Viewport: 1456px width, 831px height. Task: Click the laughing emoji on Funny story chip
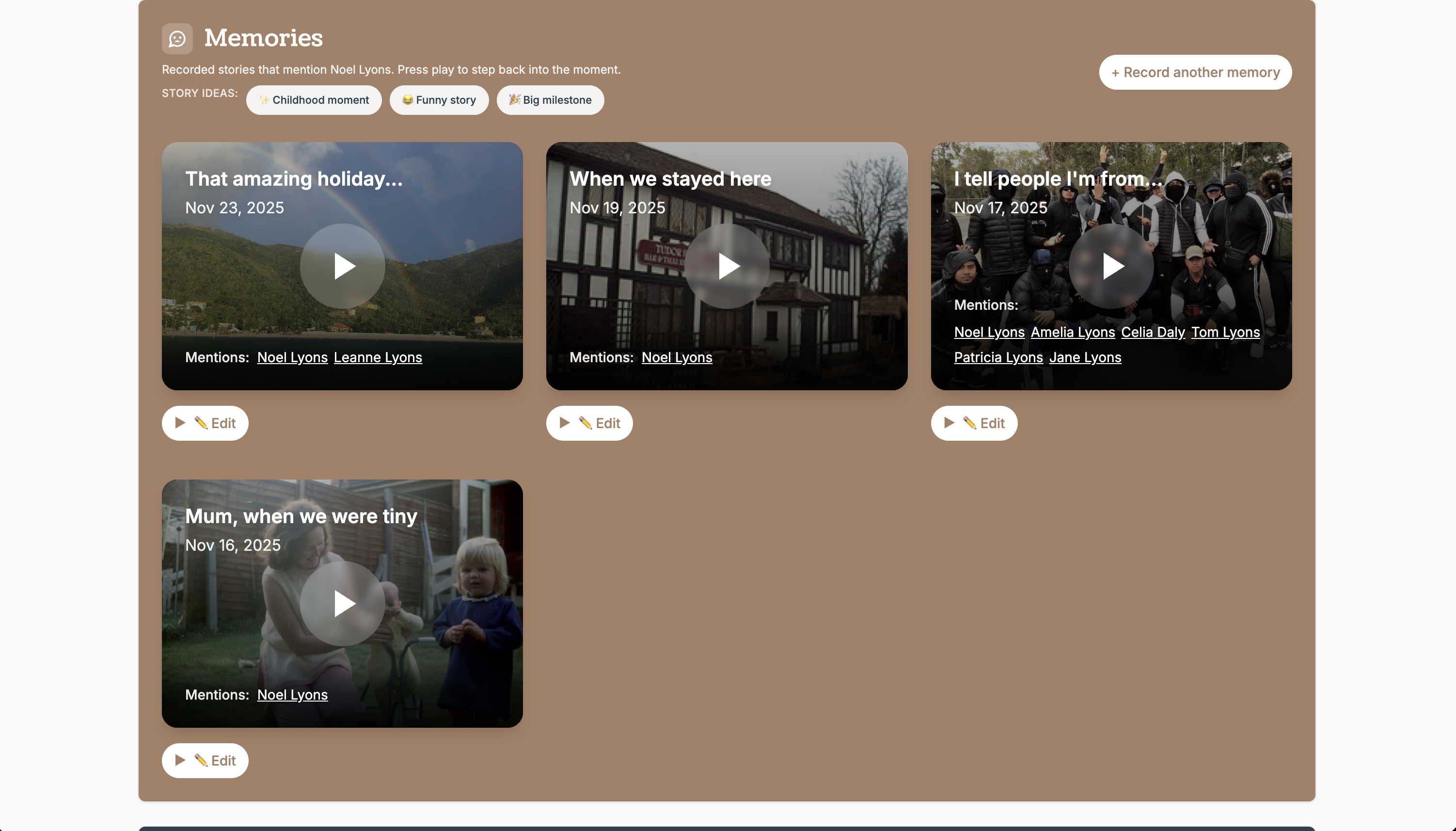406,99
